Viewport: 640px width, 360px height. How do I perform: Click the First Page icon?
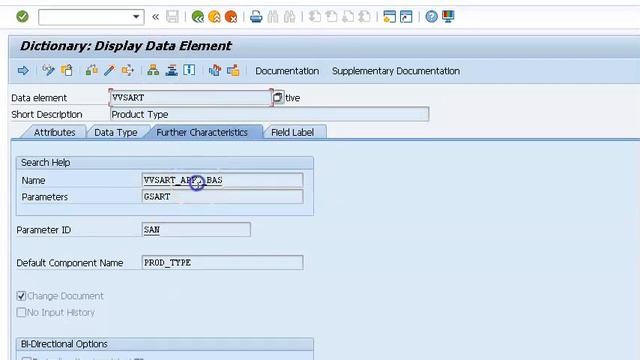(x=315, y=17)
